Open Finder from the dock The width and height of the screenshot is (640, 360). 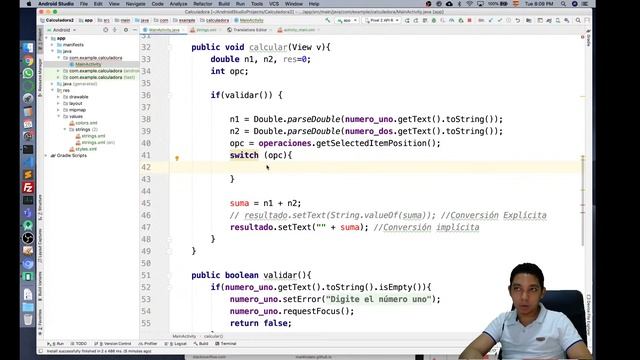pyautogui.click(x=28, y=48)
